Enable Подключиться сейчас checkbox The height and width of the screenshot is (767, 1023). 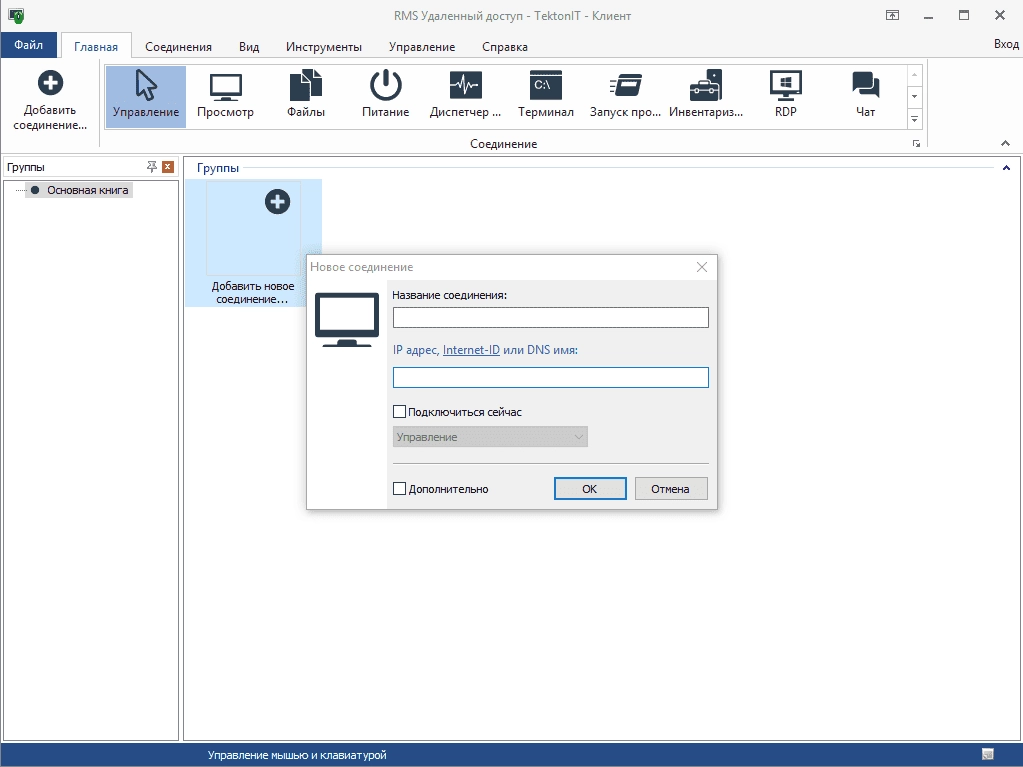point(399,412)
